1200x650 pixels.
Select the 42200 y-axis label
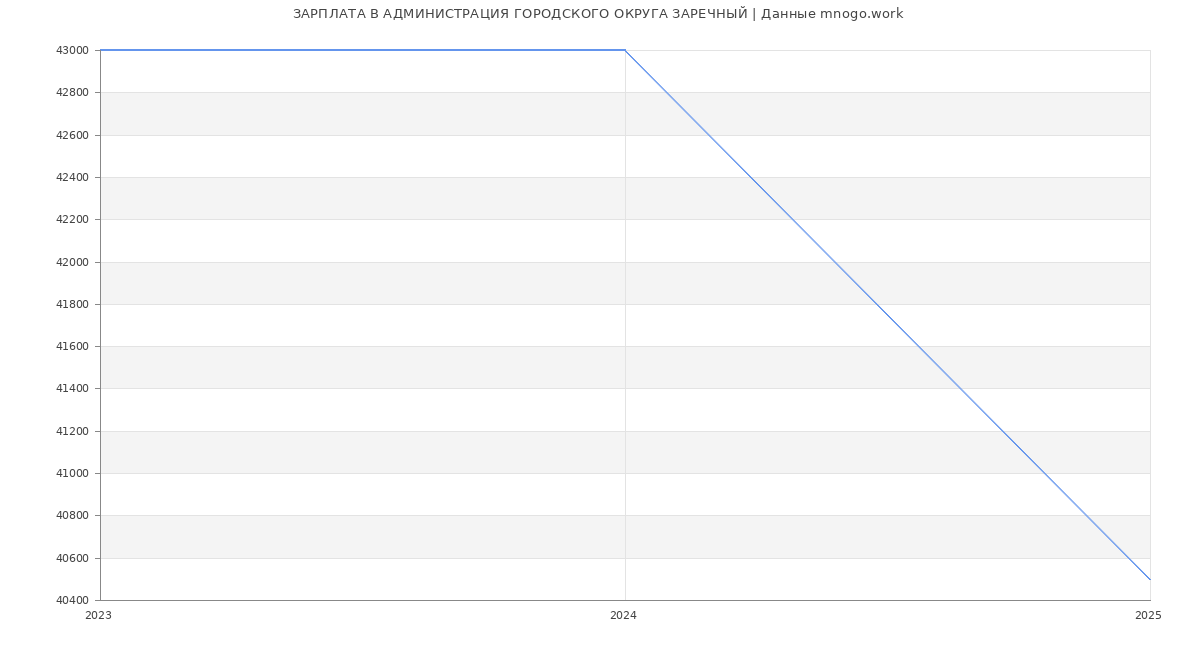pyautogui.click(x=73, y=220)
